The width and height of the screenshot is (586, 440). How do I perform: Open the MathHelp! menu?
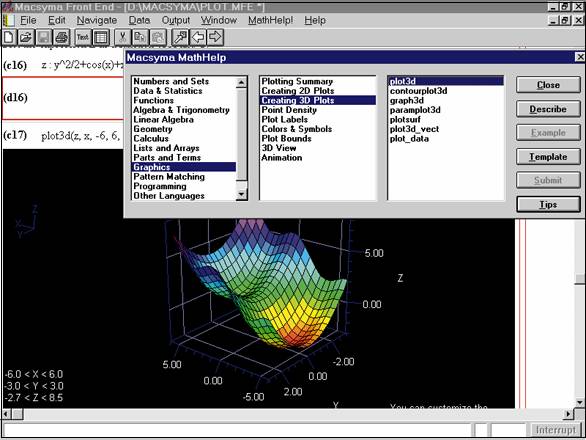coord(271,21)
